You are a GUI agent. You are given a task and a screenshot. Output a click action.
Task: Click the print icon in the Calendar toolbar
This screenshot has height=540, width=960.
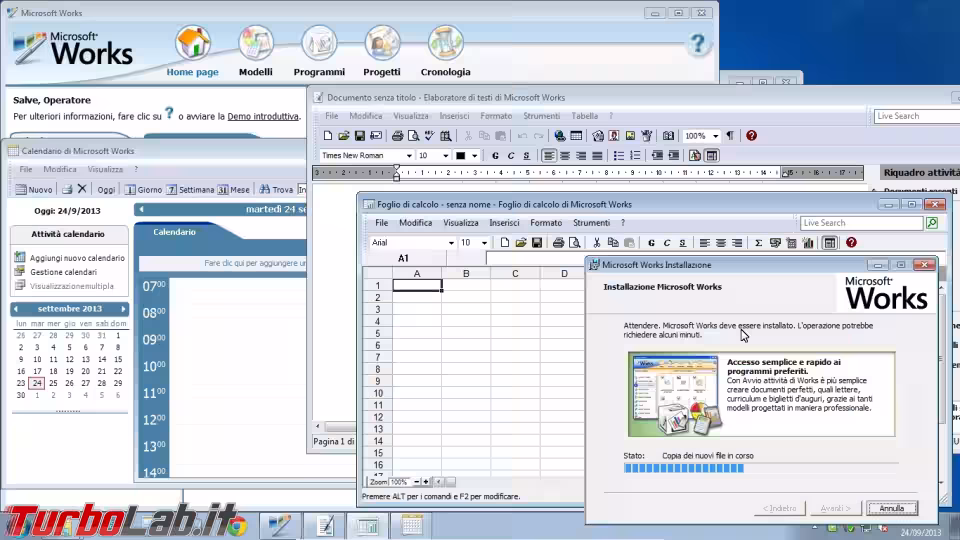click(x=67, y=189)
